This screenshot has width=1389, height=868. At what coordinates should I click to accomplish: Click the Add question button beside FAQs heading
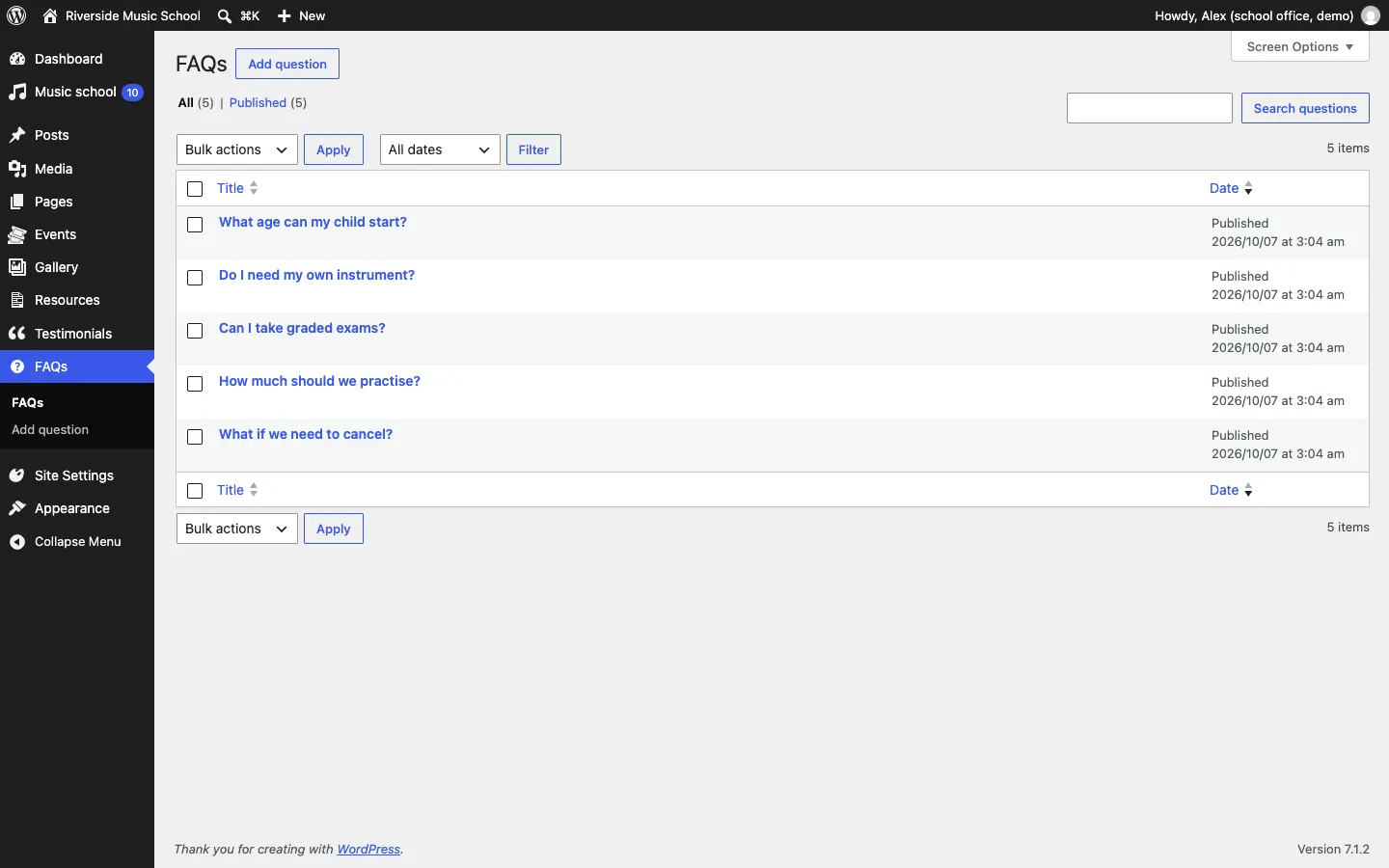tap(287, 64)
